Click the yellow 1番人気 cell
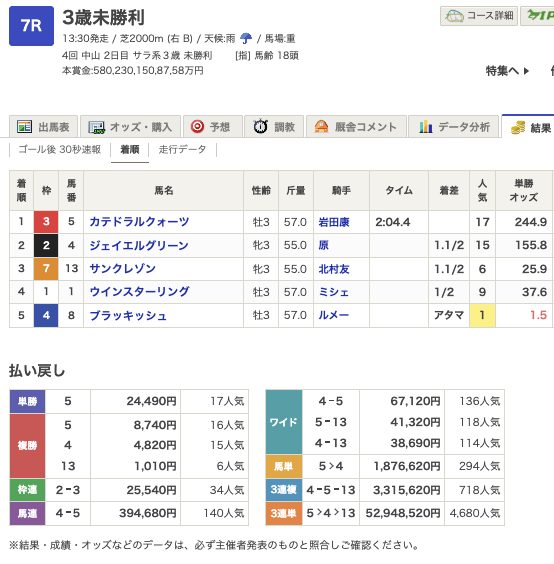 (x=482, y=315)
